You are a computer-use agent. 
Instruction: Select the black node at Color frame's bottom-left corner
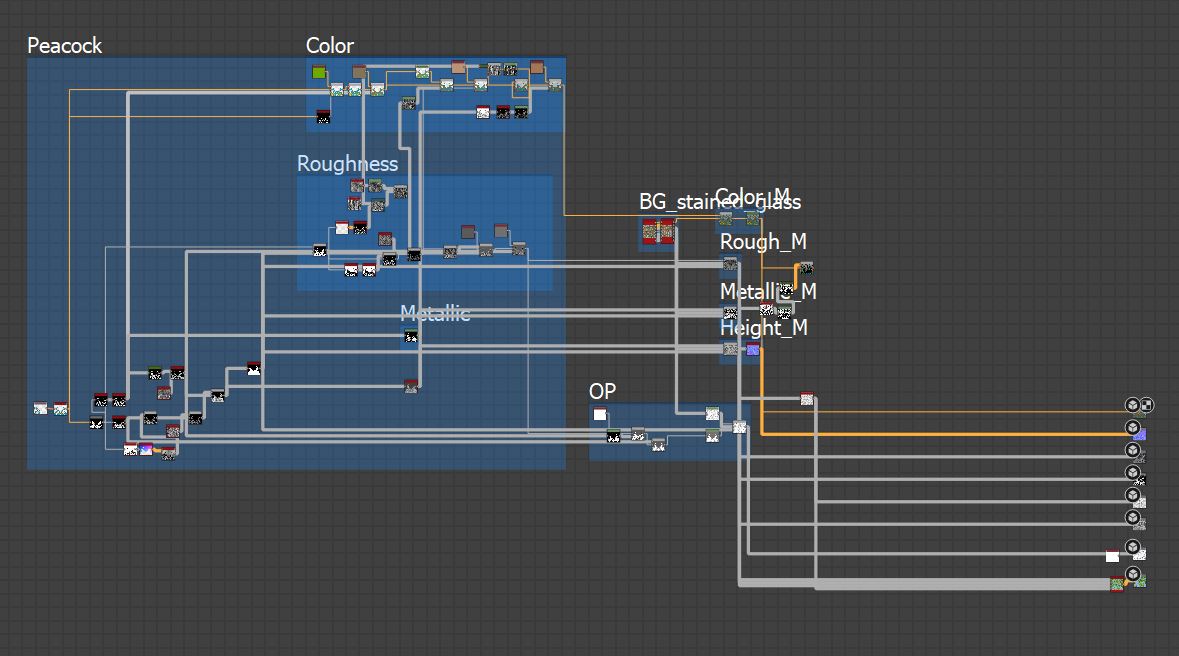323,117
